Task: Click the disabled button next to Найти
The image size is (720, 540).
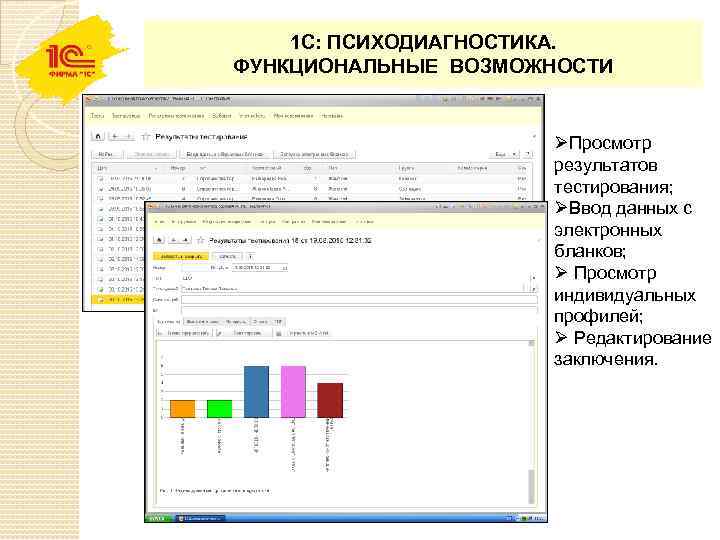Action: coord(151,154)
